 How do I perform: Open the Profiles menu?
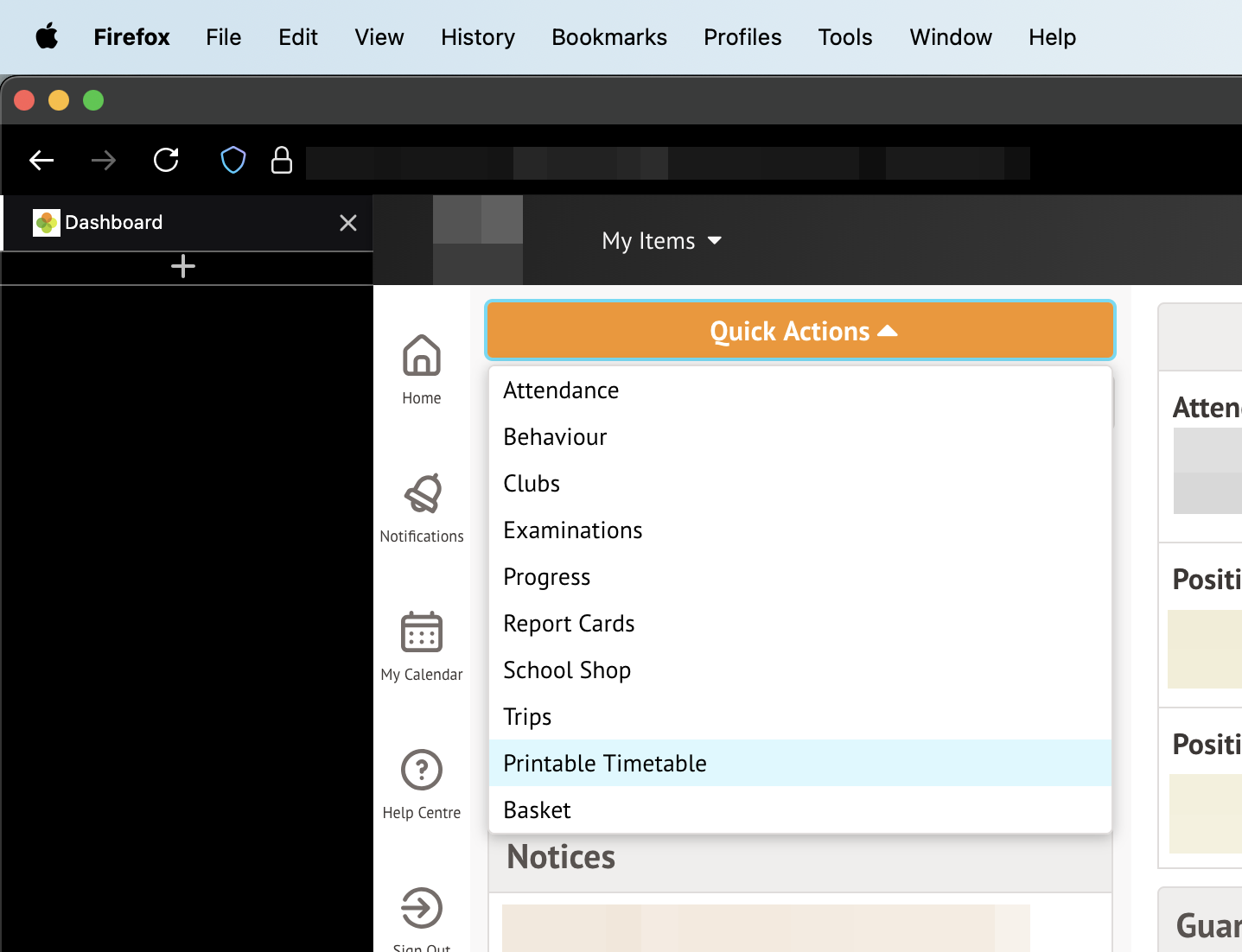tap(742, 37)
